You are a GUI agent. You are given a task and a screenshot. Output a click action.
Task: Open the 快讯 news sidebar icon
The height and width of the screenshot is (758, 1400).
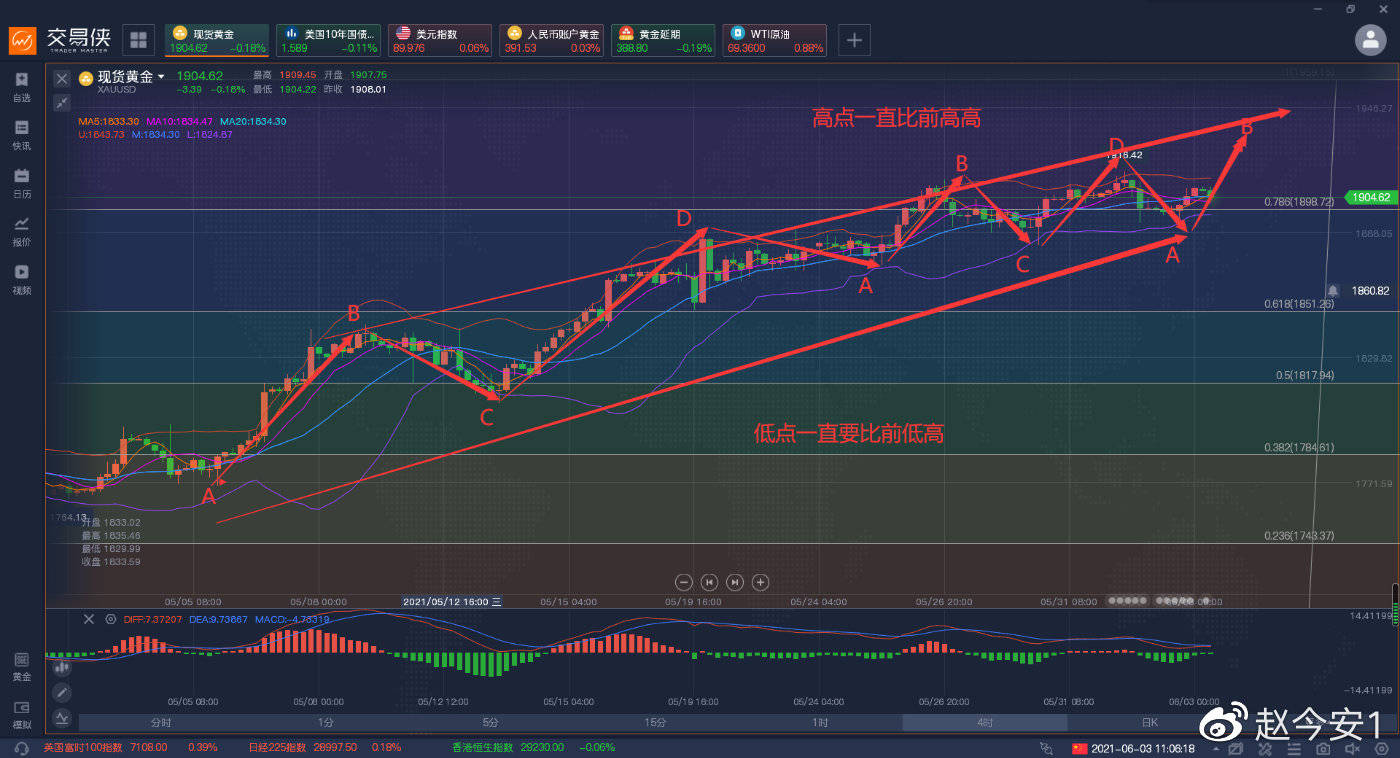tap(21, 135)
